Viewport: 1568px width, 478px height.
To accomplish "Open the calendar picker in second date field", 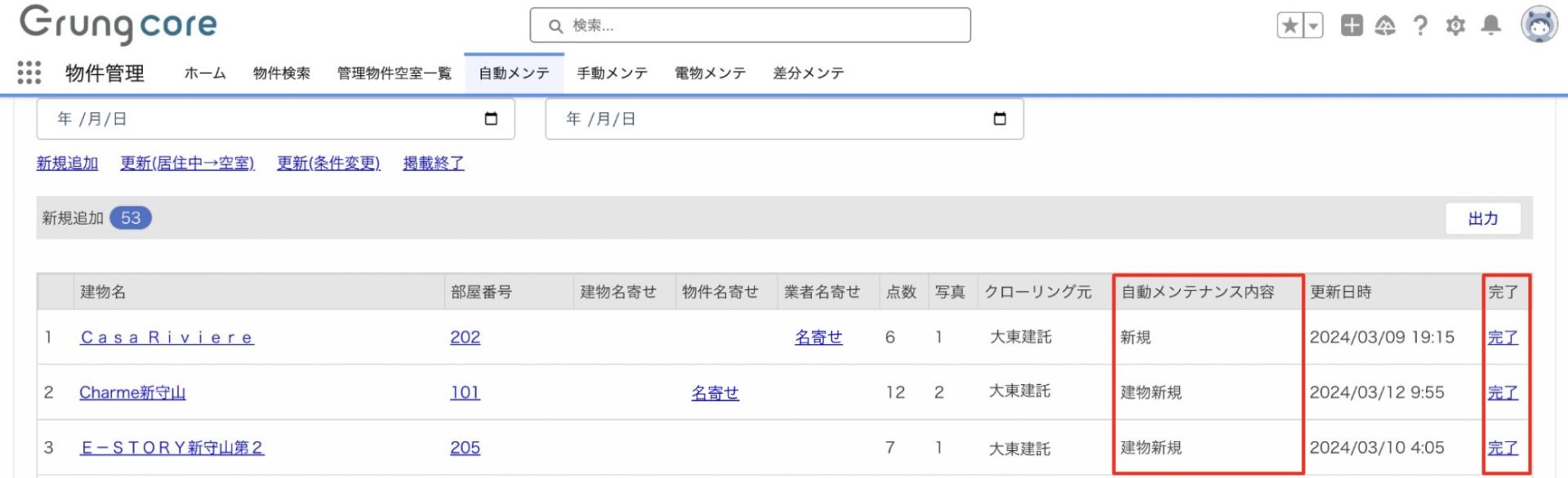I will (x=1000, y=119).
